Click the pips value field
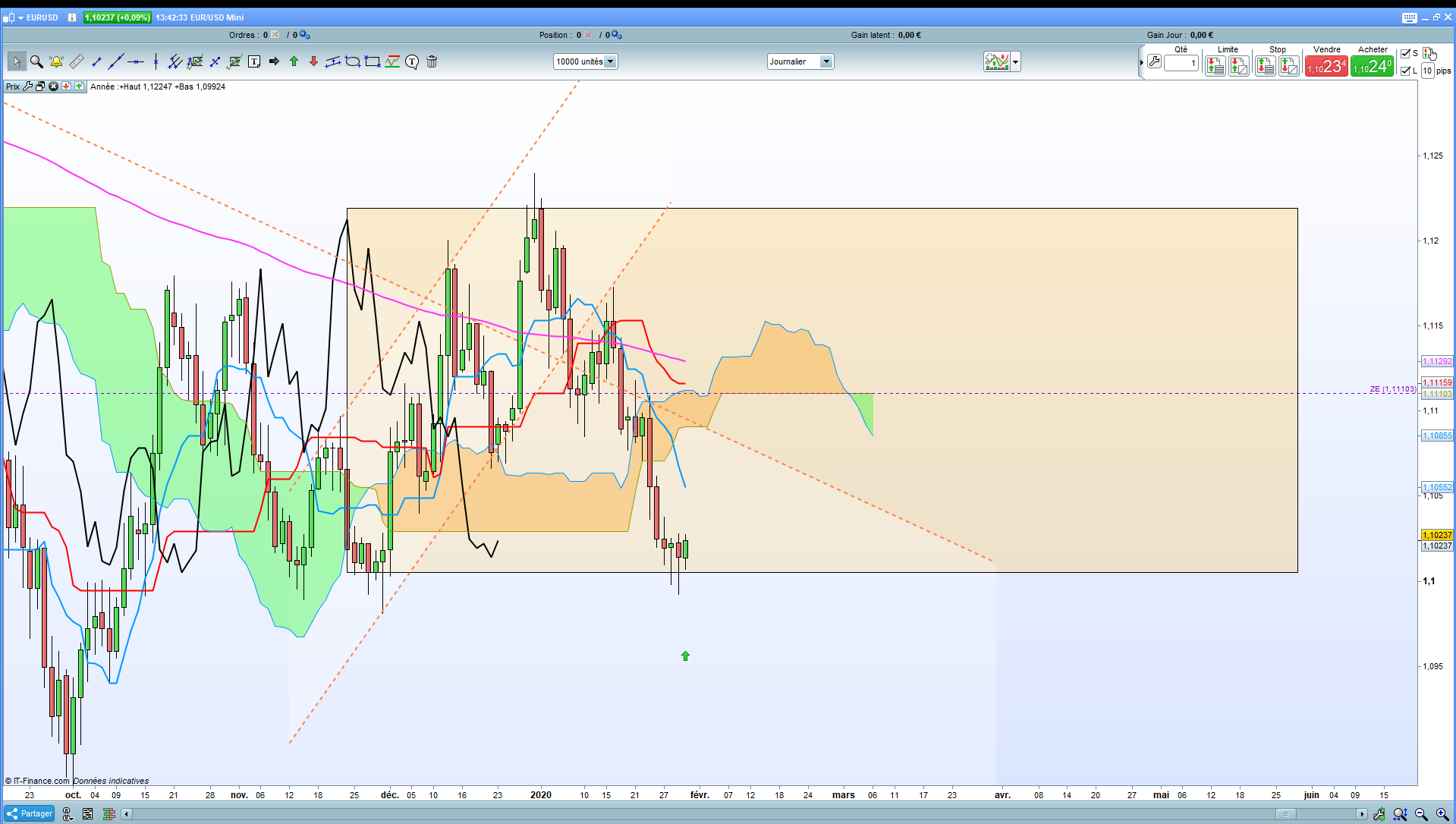1456x824 pixels. point(1427,71)
